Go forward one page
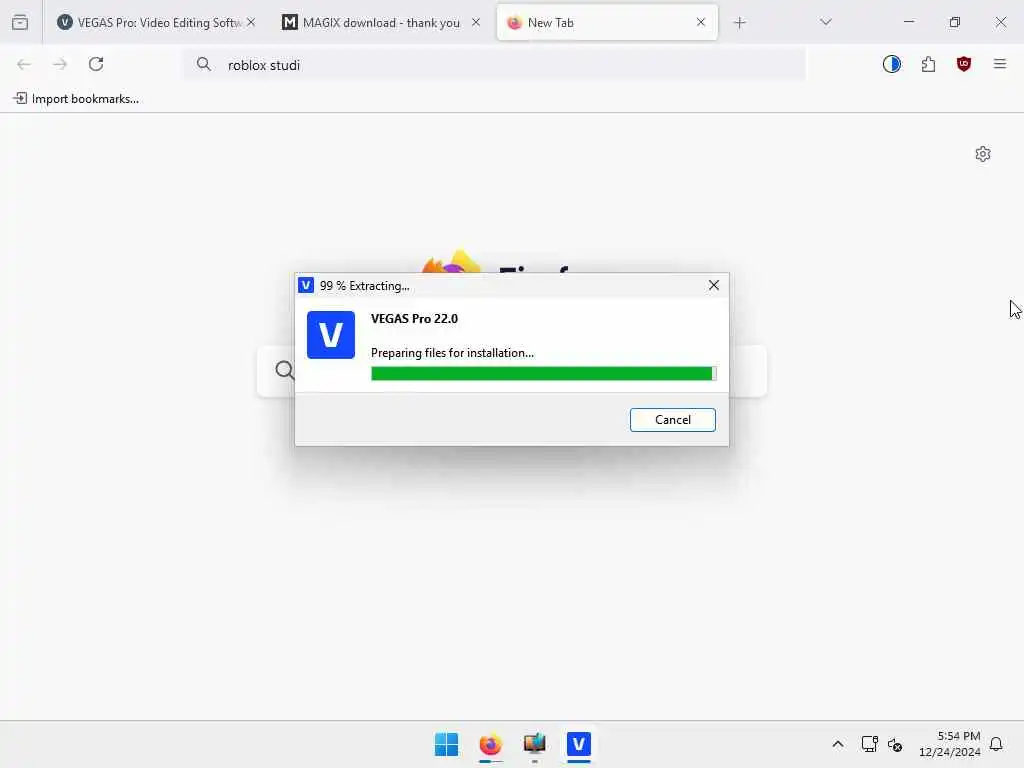The width and height of the screenshot is (1024, 768). (x=59, y=64)
